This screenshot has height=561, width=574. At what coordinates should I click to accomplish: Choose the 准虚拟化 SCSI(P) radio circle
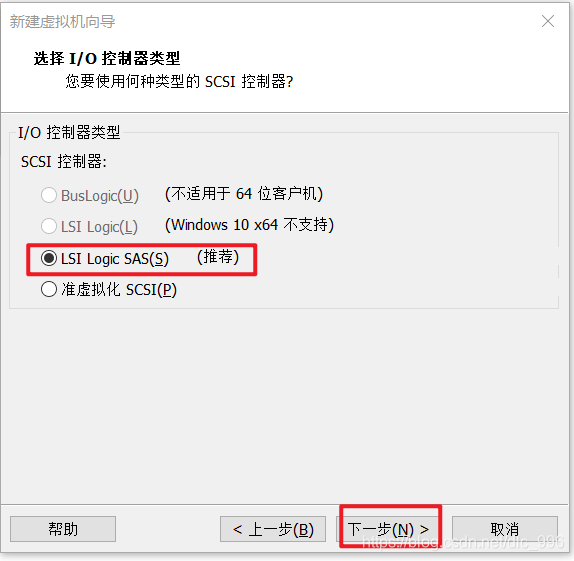(49, 289)
